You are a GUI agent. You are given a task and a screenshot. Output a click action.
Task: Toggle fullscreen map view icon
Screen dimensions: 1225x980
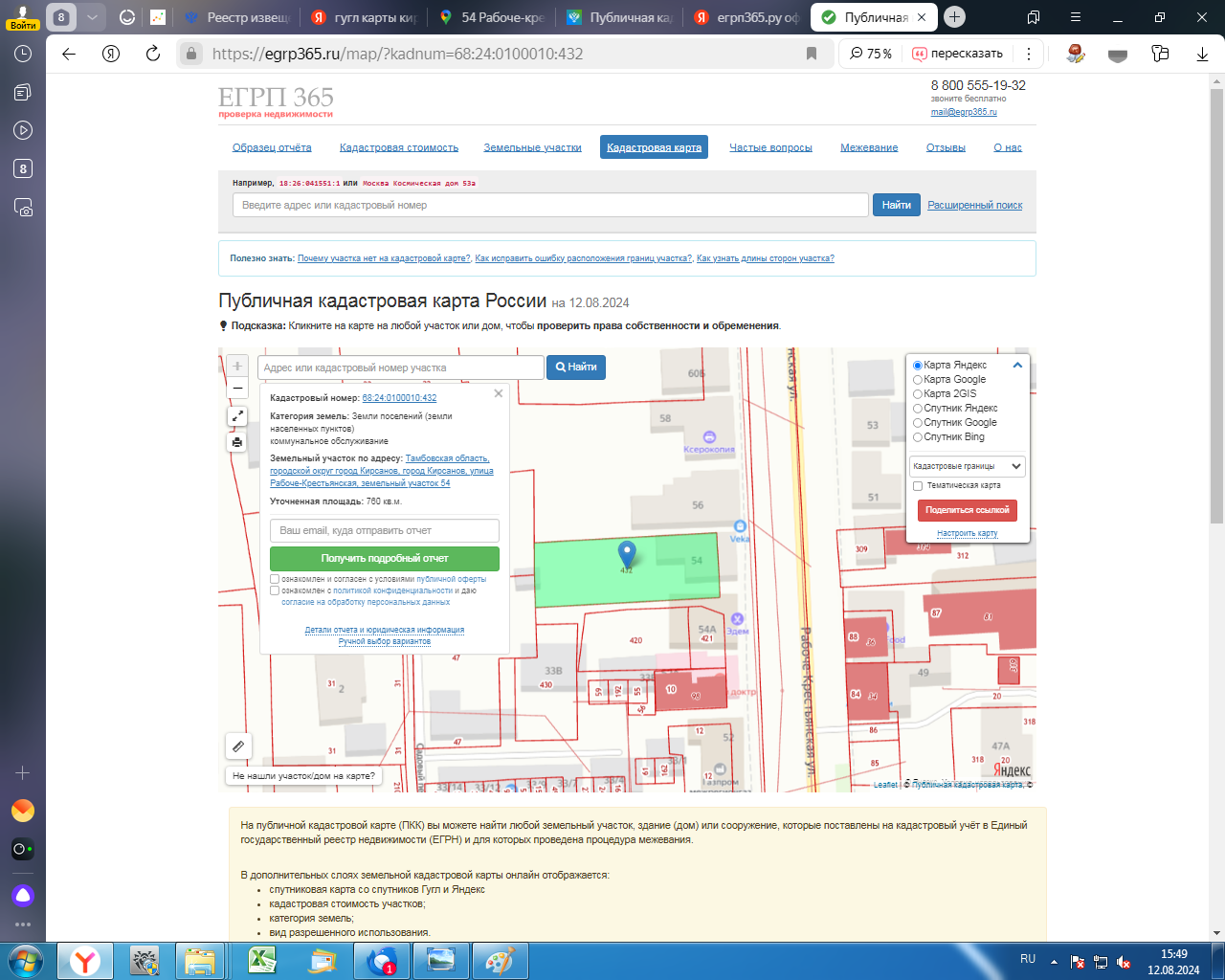click(x=237, y=415)
